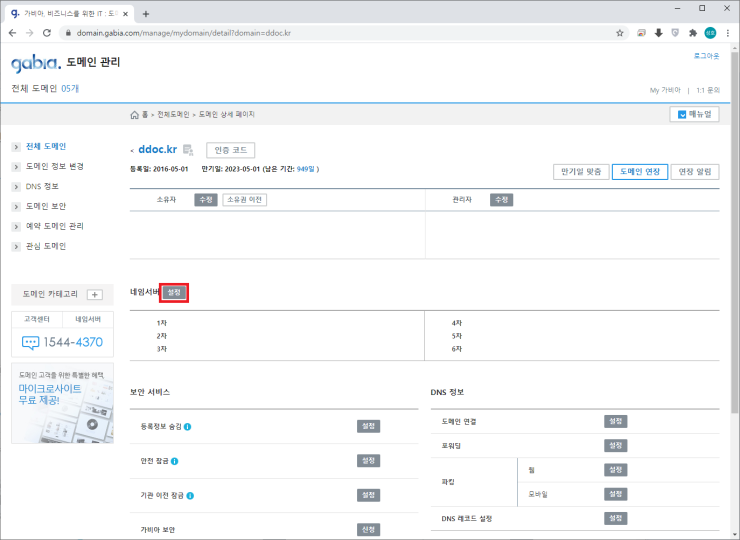
Task: Click the gabia logo
Action: click(34, 64)
